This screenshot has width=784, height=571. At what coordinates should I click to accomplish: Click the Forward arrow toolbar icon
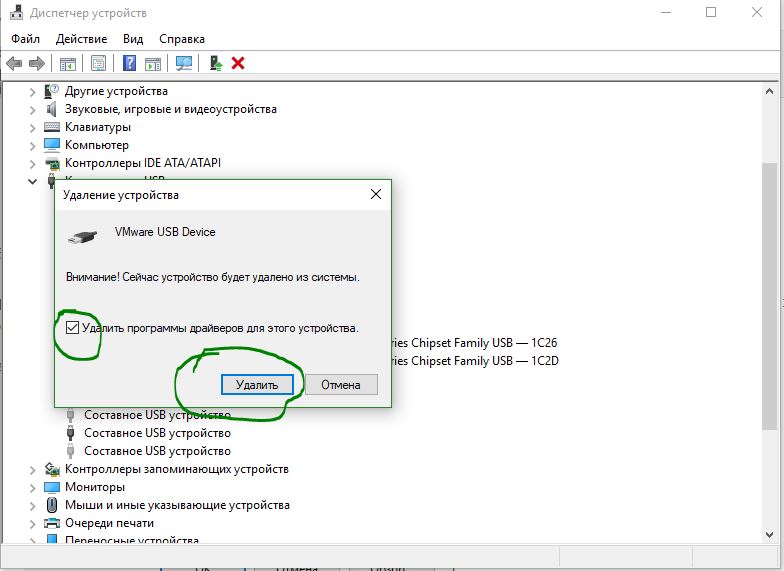click(x=37, y=64)
